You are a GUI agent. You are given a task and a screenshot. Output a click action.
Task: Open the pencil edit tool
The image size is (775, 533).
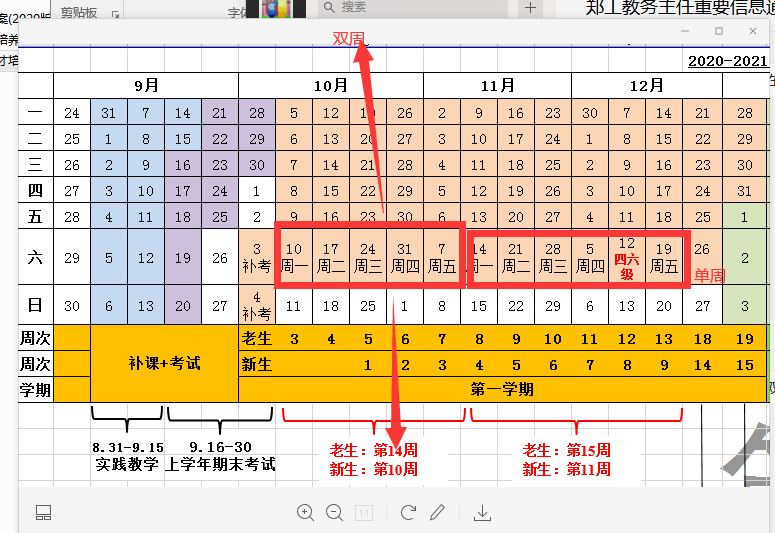437,513
